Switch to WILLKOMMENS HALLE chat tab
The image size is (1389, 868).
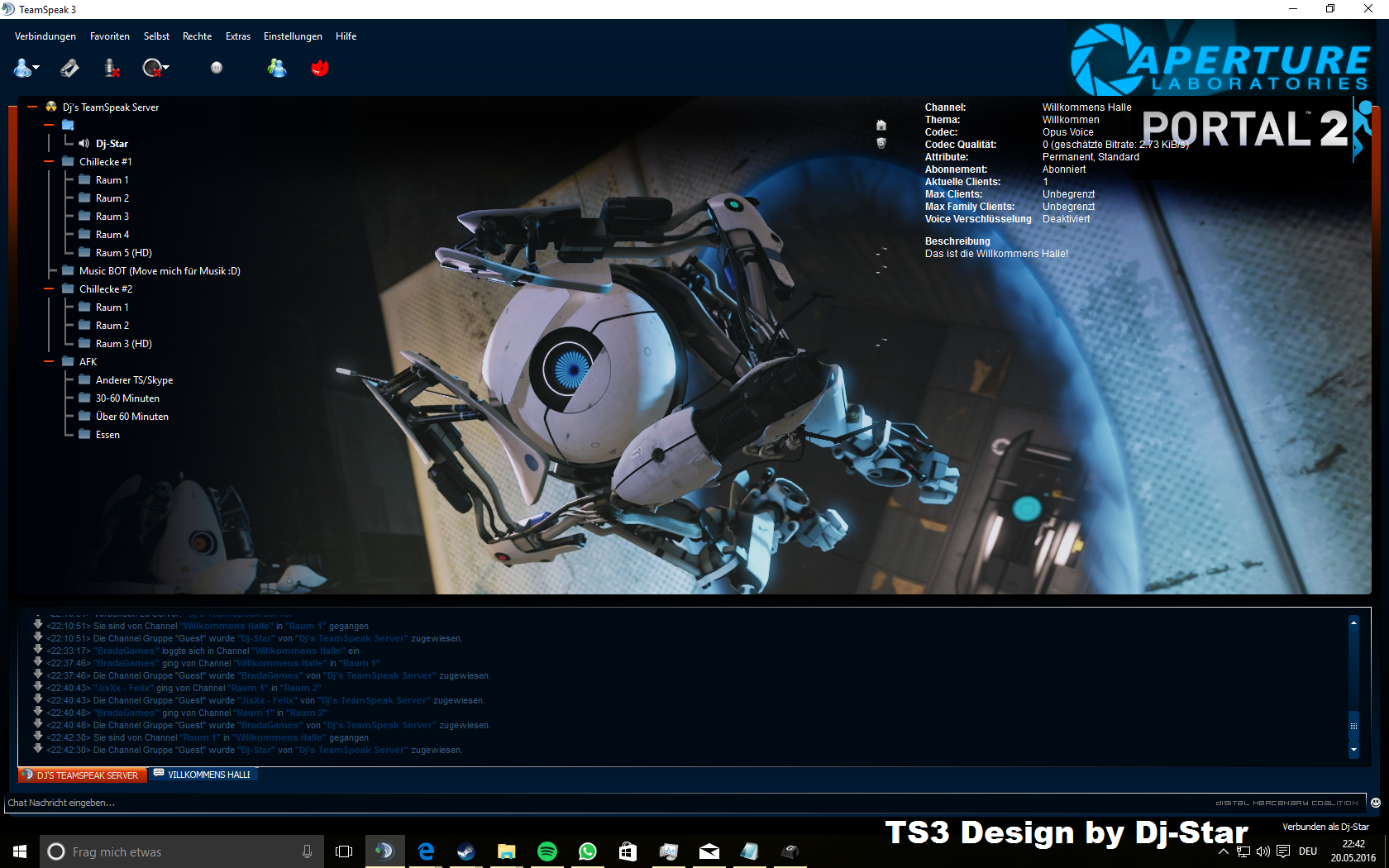(x=204, y=775)
